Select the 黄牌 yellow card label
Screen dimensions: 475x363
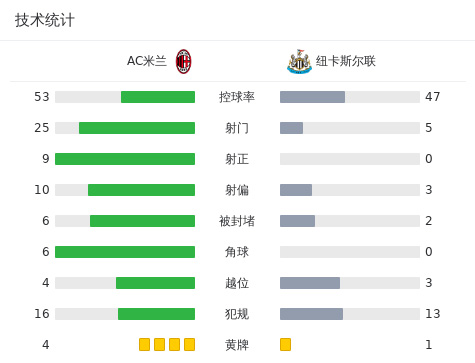(x=237, y=345)
